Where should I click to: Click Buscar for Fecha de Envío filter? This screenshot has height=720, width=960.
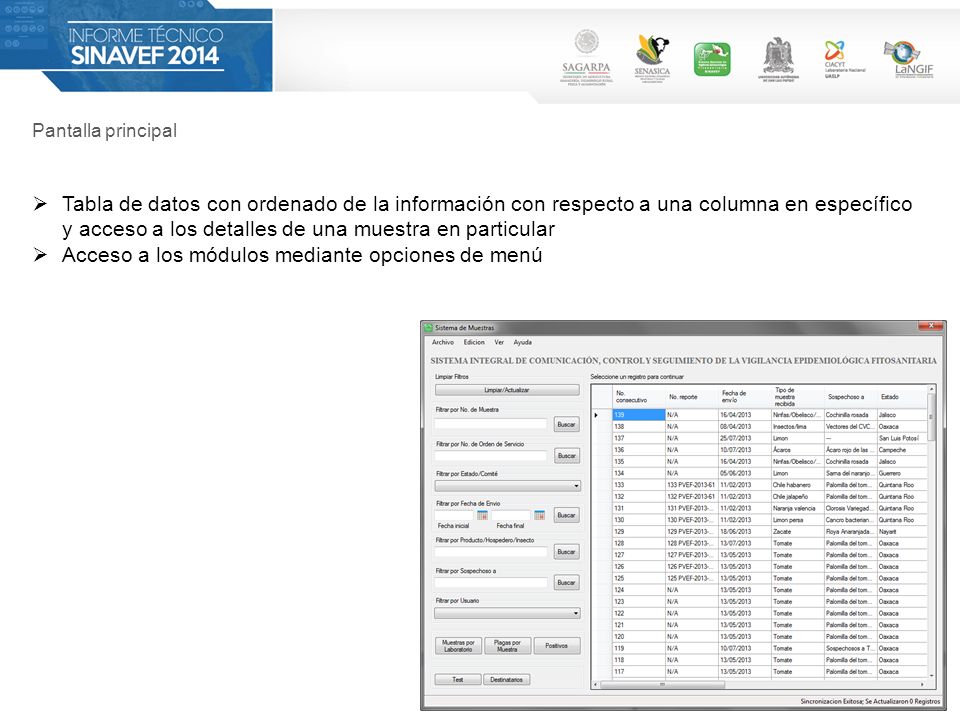(566, 516)
